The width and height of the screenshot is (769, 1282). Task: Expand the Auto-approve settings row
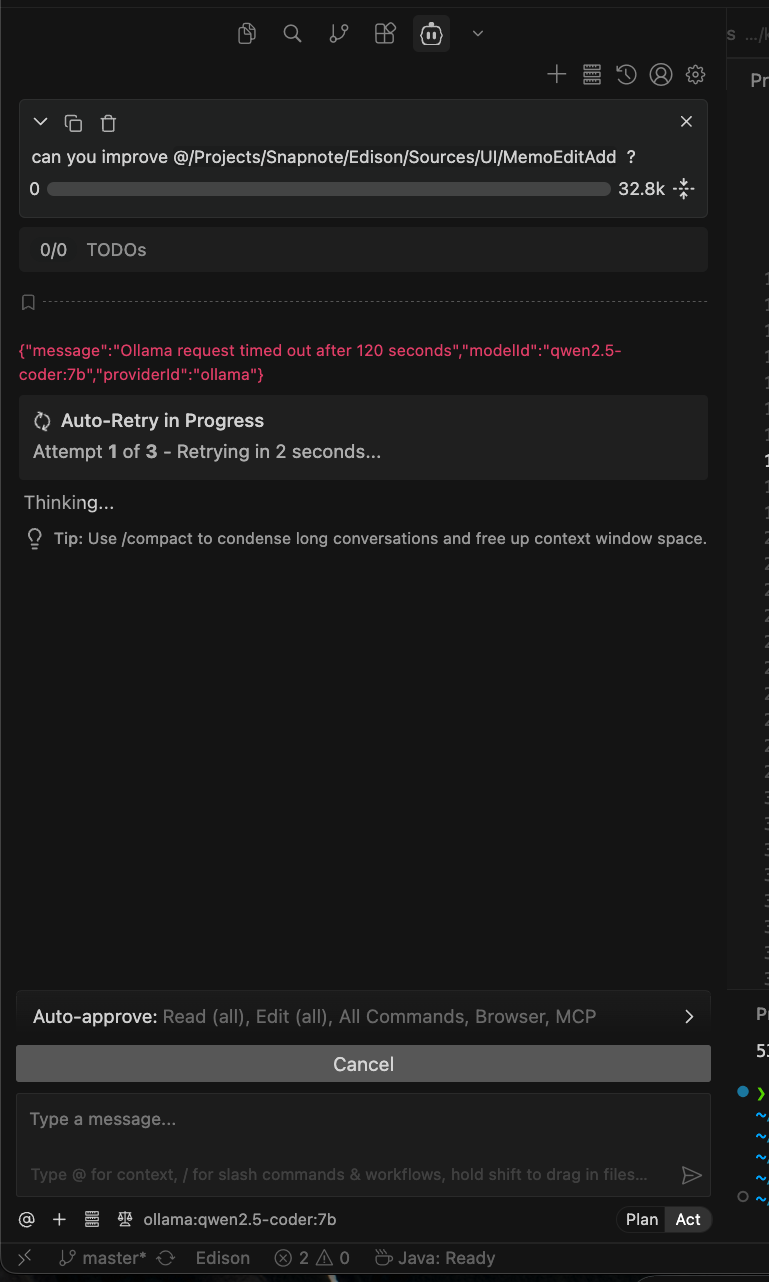(x=688, y=1016)
